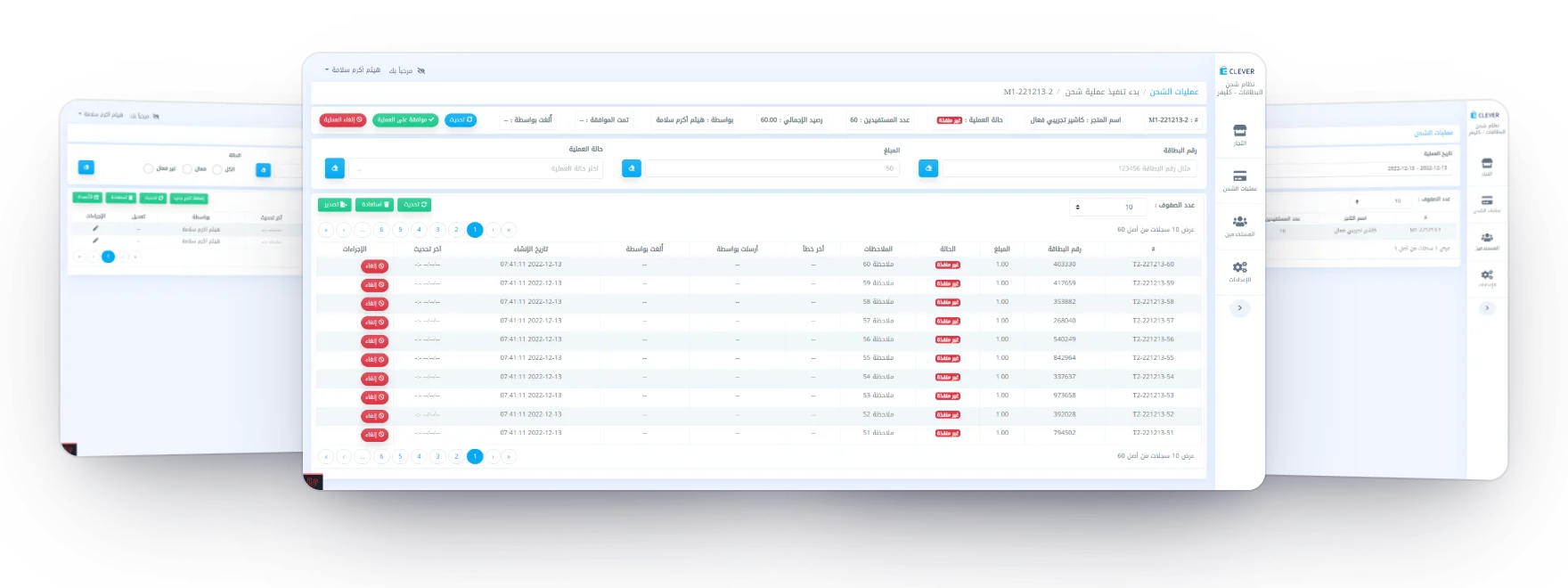The width and height of the screenshot is (1568, 588).
Task: Click the crossed-eye icon beside مرحباً بك in main window
Action: tap(421, 70)
